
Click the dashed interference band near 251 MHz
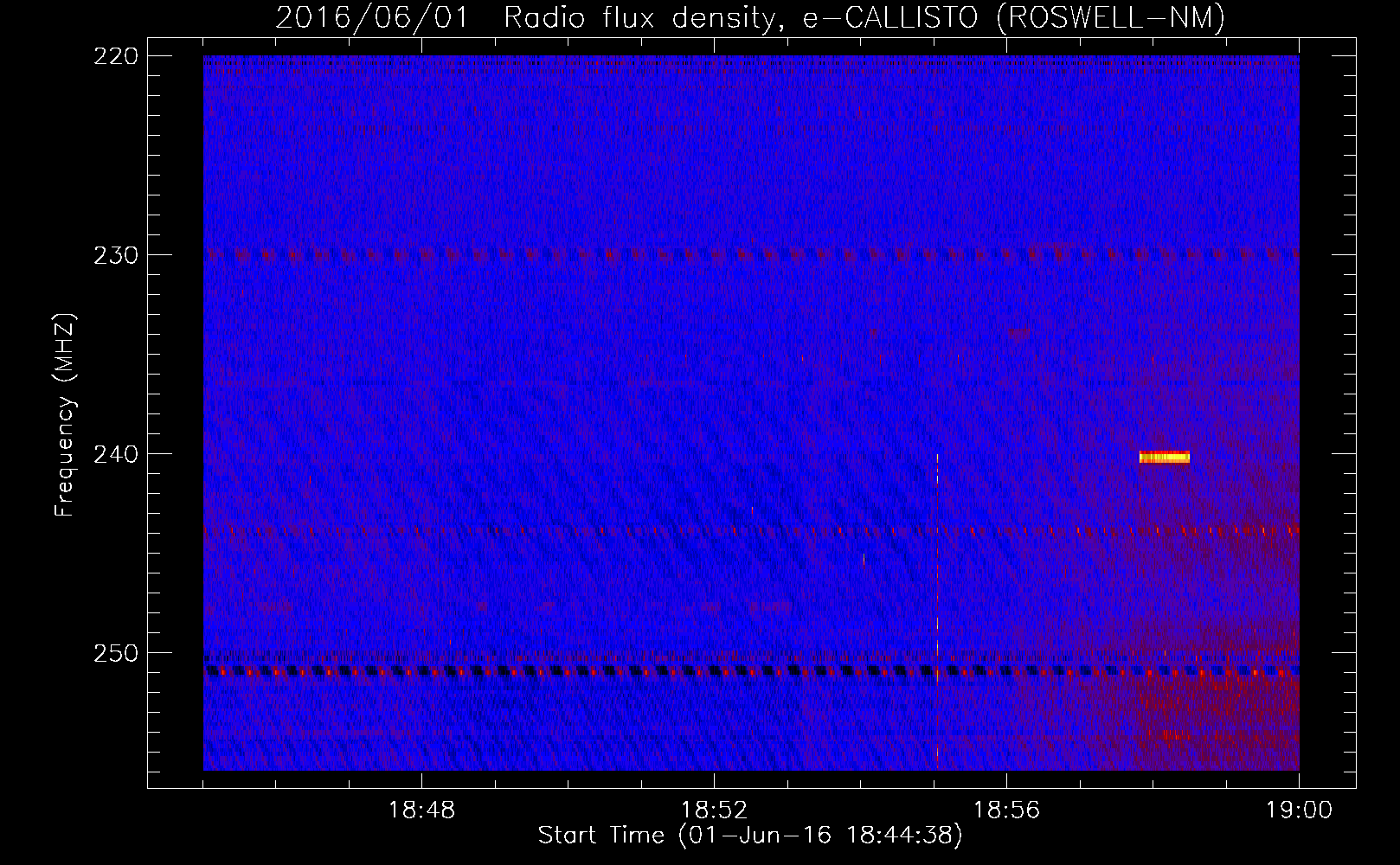coord(751,670)
